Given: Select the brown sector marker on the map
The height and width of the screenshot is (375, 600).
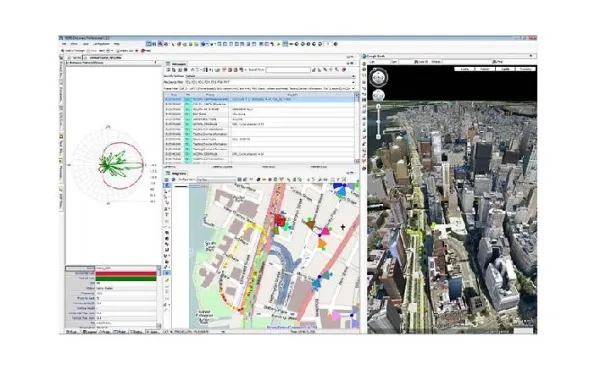Looking at the screenshot, I should 310,225.
